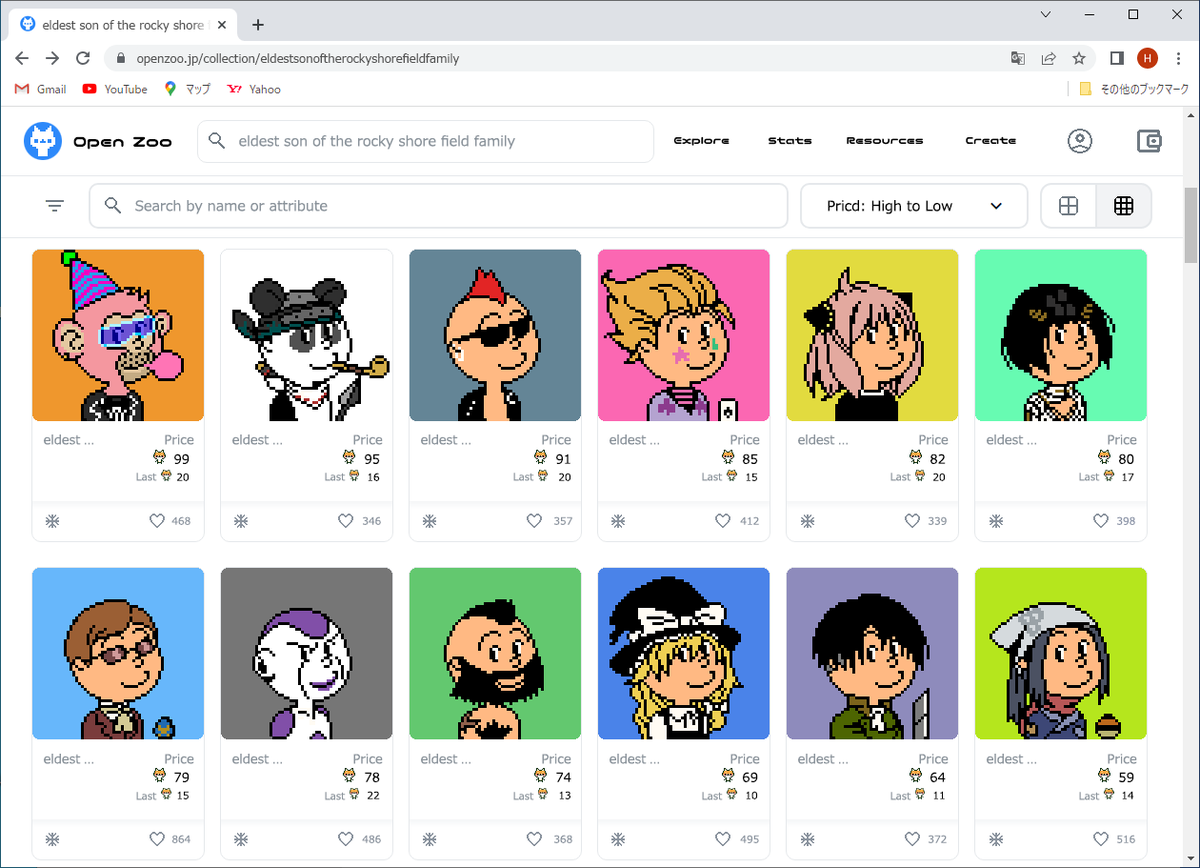Screen dimensions: 1200x868
Task: Click snowflake icon on card priced 82
Action: coord(806,521)
